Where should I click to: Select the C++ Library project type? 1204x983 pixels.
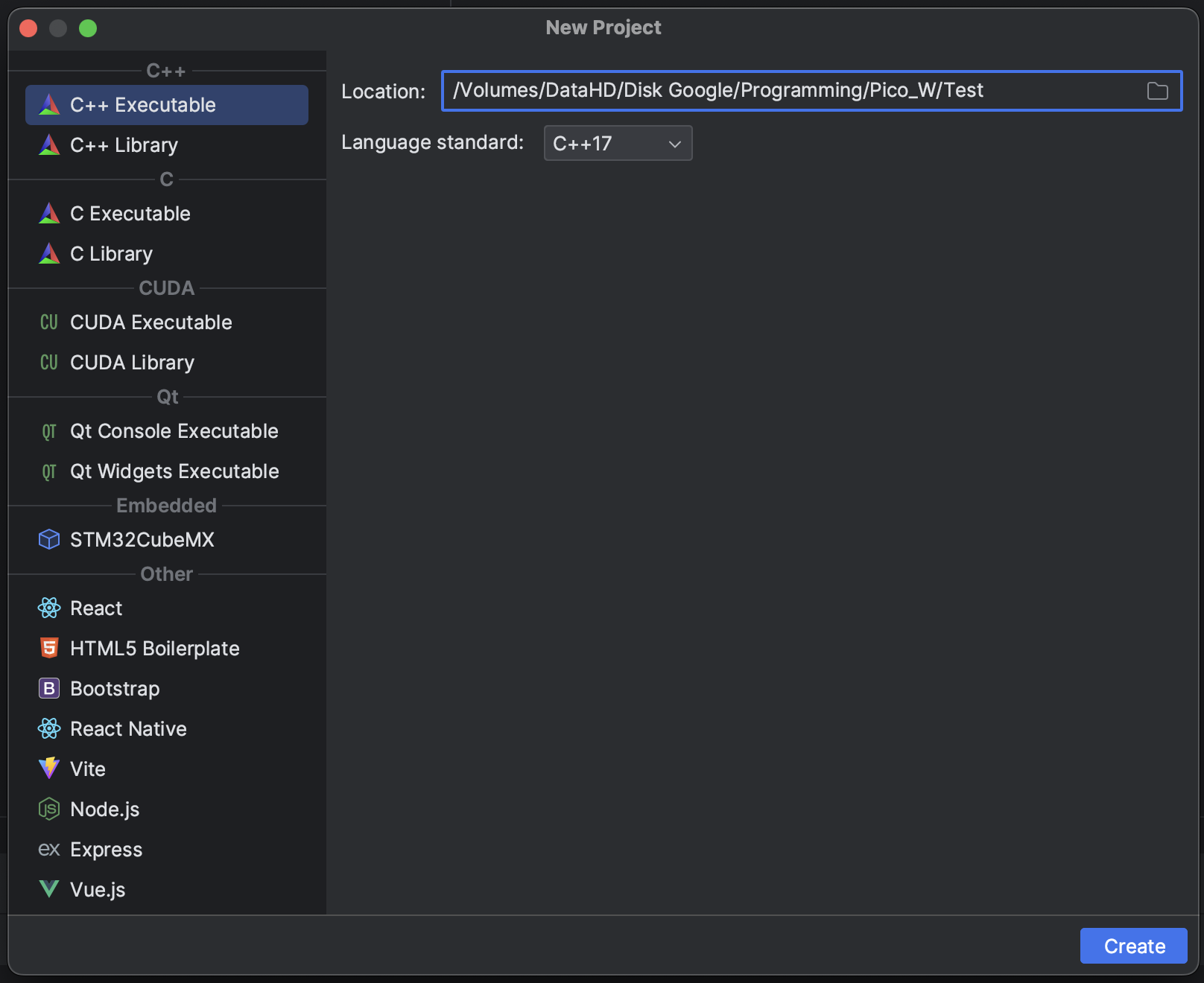tap(167, 145)
